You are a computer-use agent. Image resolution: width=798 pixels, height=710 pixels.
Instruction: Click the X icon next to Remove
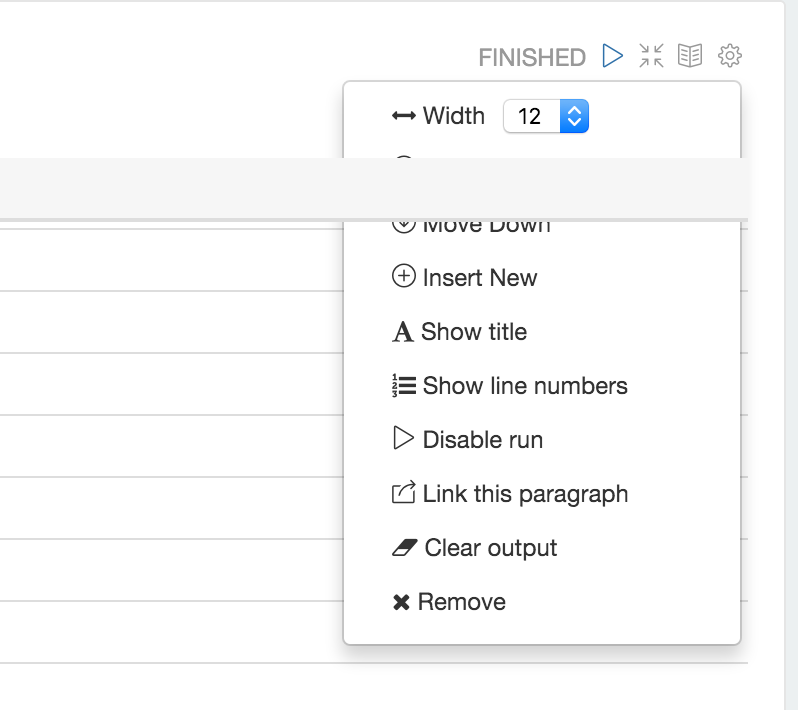click(402, 602)
